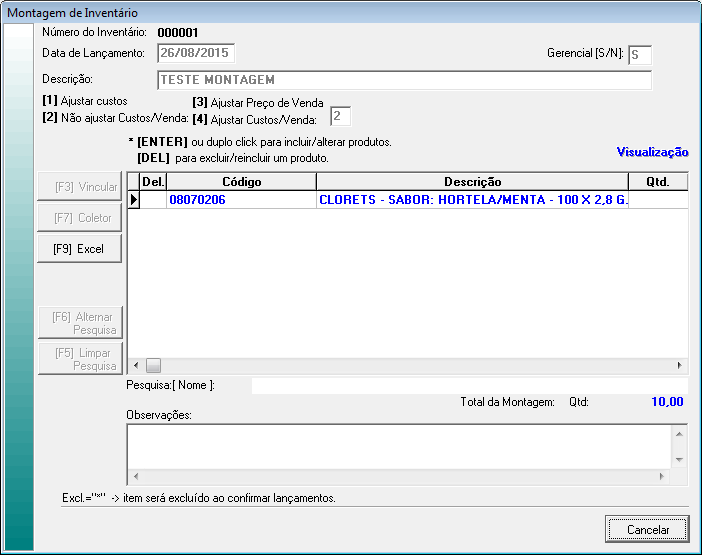Click the Descrição field TESTE MONTAGEM
Viewport: 702px width, 555px height.
point(404,80)
